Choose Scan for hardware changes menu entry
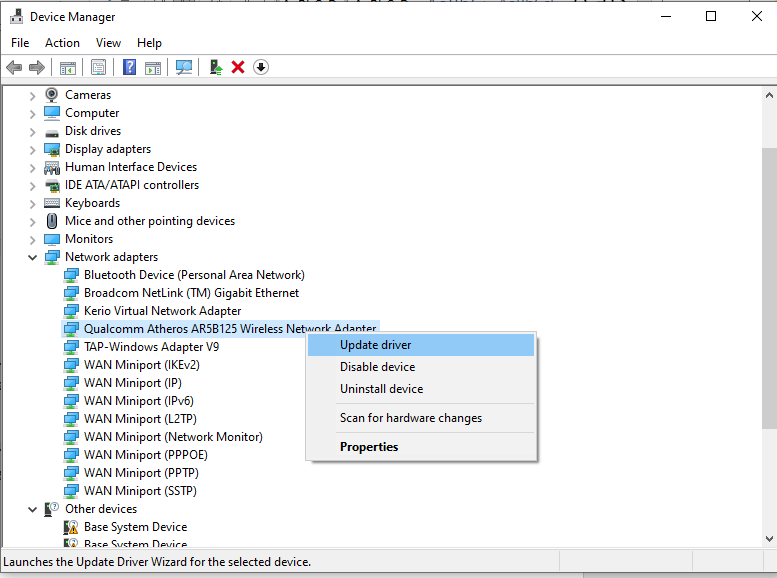Viewport: 777px width, 578px height. point(421,418)
